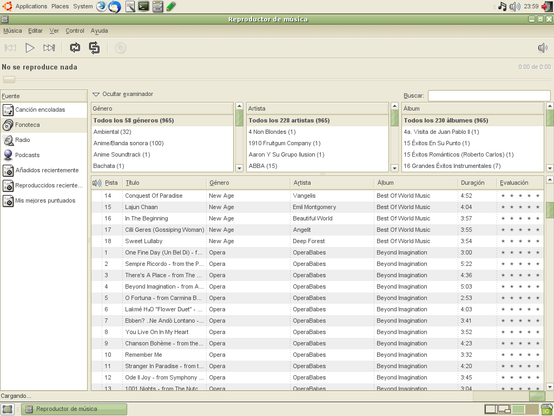554x416 pixels.
Task: Open Añadidos recientemente playlist
Action: tap(44, 170)
